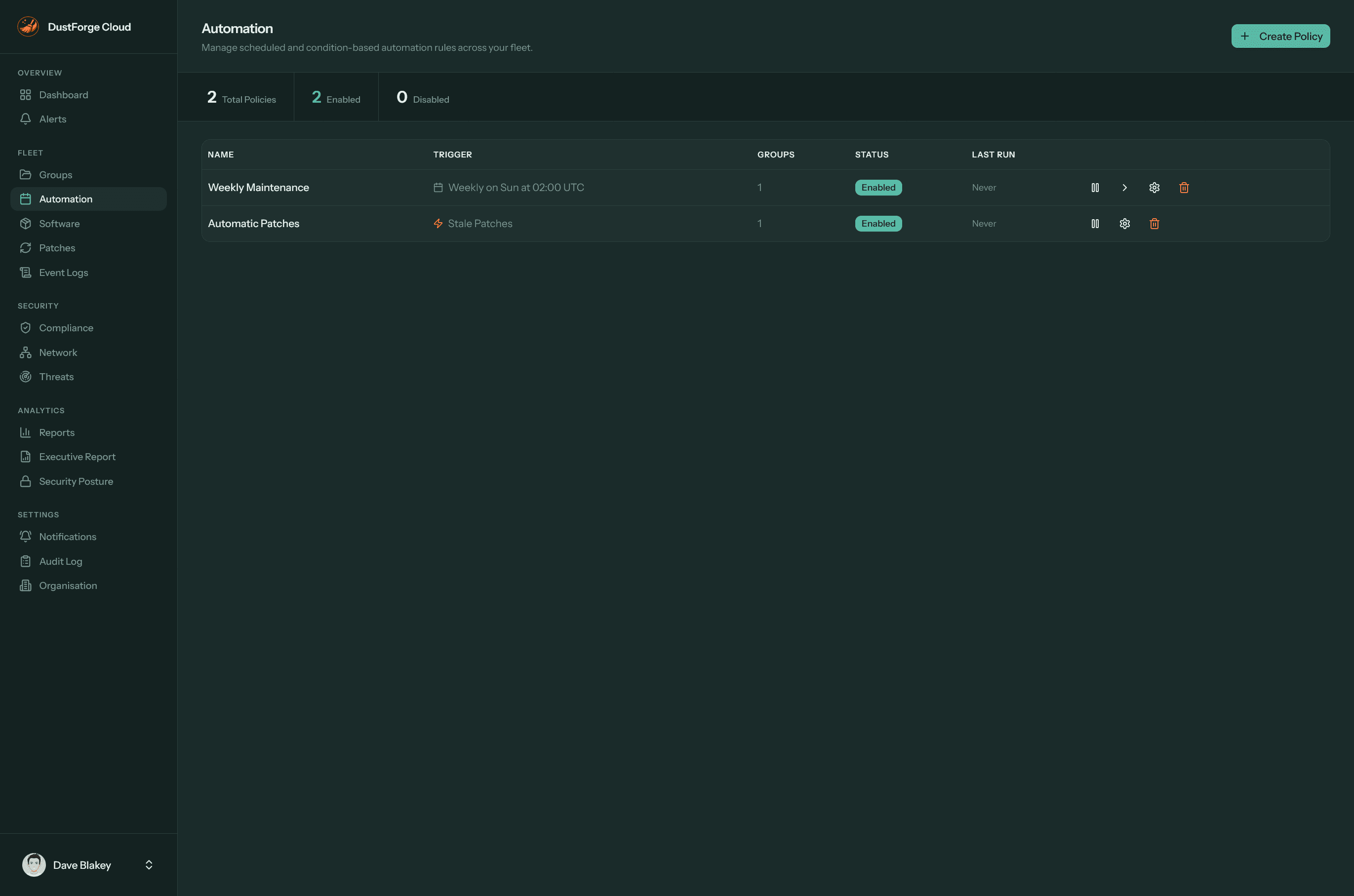This screenshot has width=1354, height=896.
Task: Open settings for the Automatic Patches policy
Action: [1124, 224]
